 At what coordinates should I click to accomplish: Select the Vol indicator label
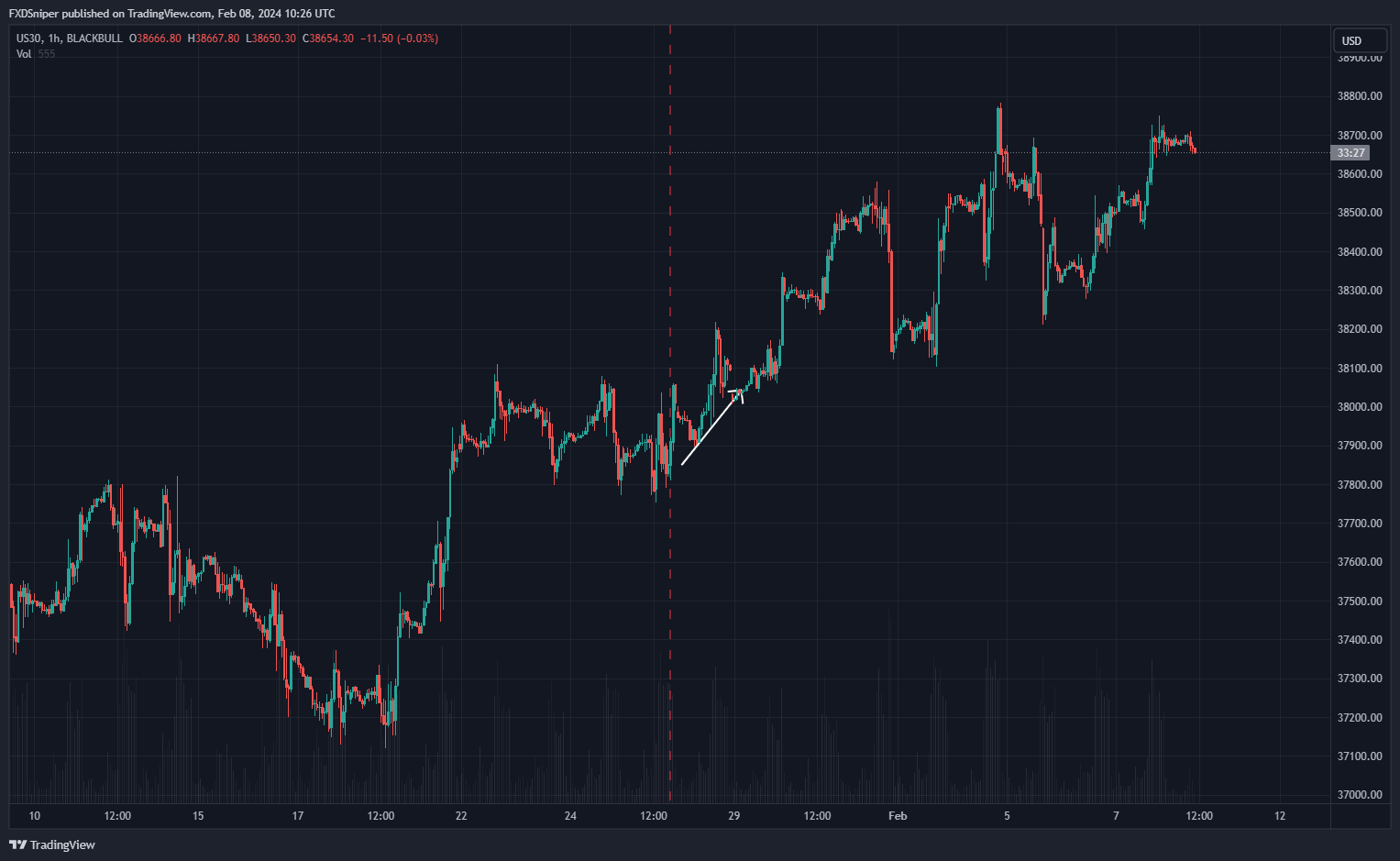click(24, 54)
